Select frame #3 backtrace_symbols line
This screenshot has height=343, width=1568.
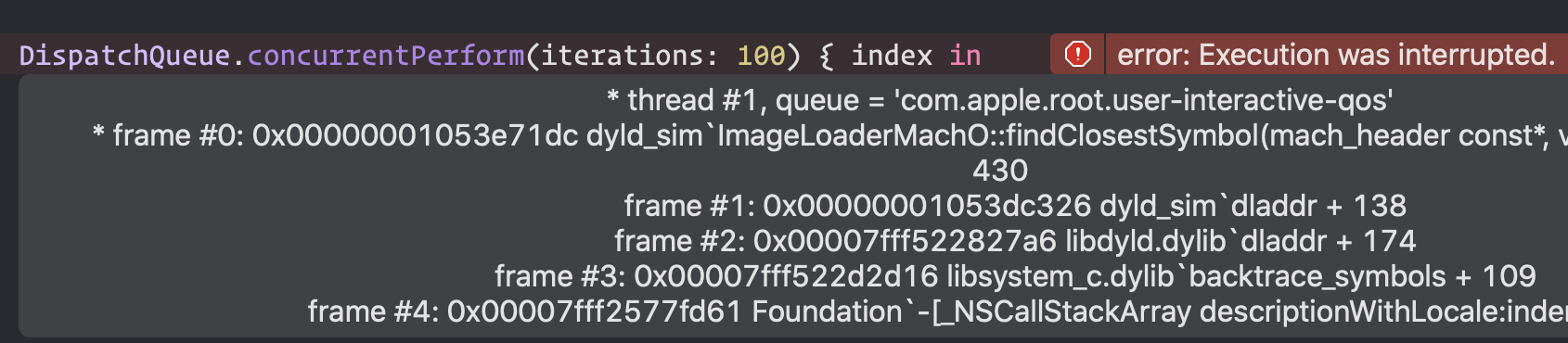coord(1015,276)
